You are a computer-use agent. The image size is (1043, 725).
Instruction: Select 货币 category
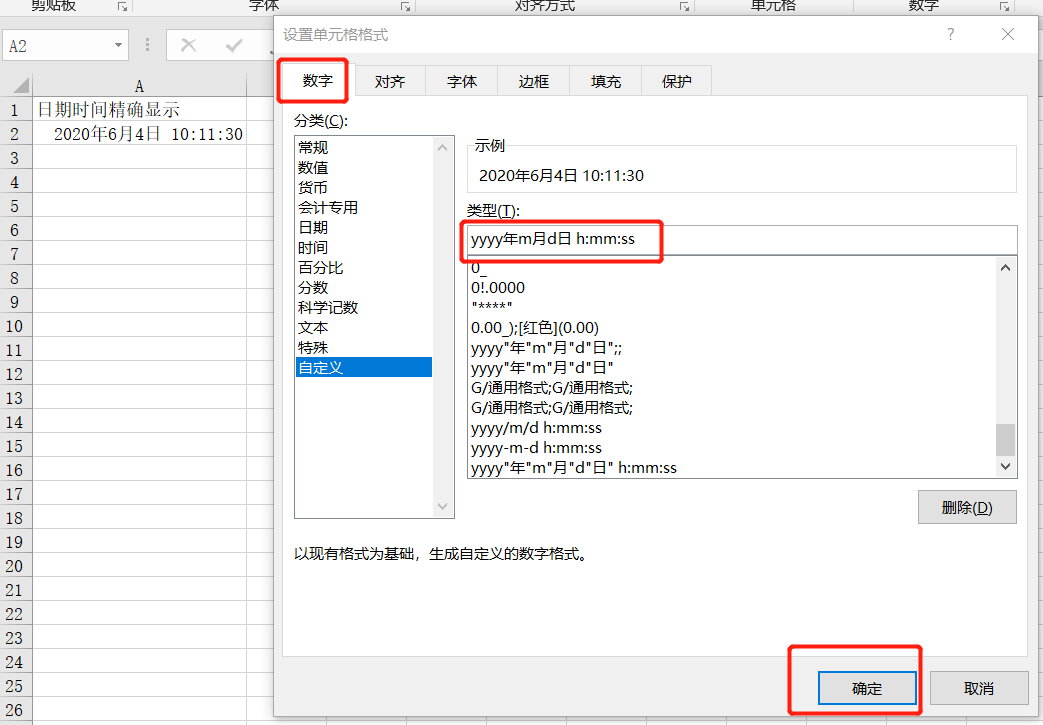pos(364,188)
